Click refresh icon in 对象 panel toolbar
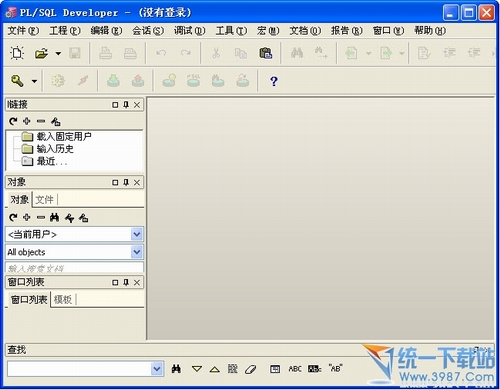This screenshot has width=500, height=390. pos(13,218)
